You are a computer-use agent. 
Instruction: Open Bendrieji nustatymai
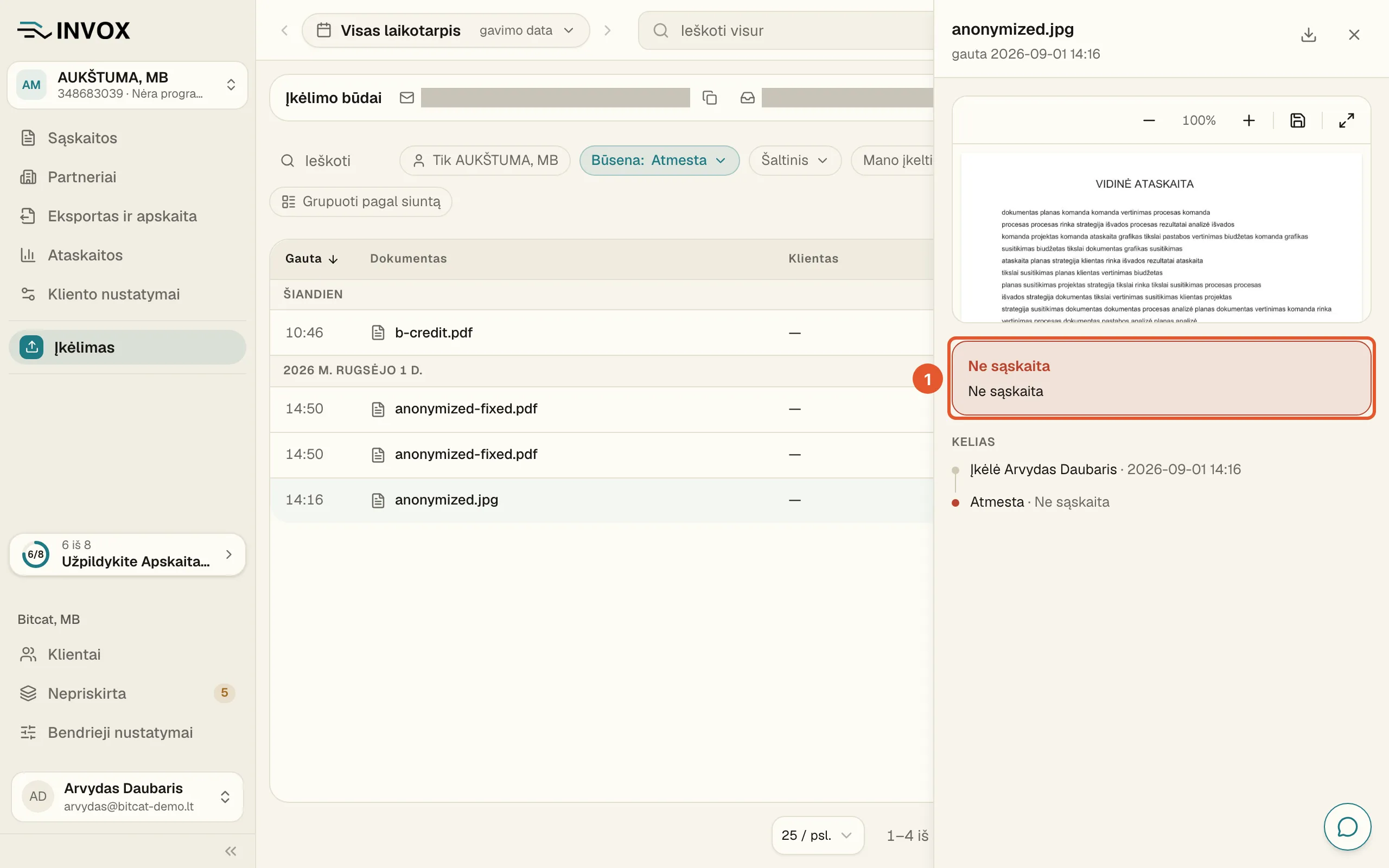(x=128, y=732)
